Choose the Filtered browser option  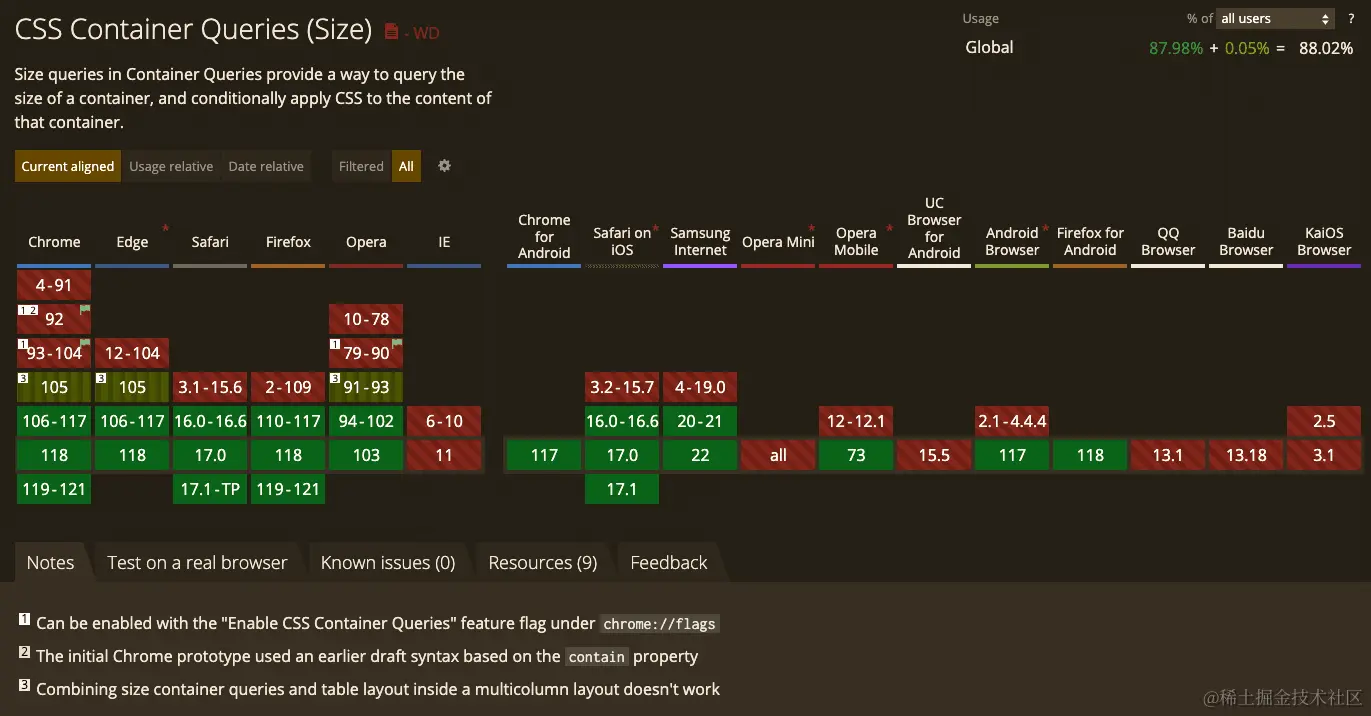point(361,166)
